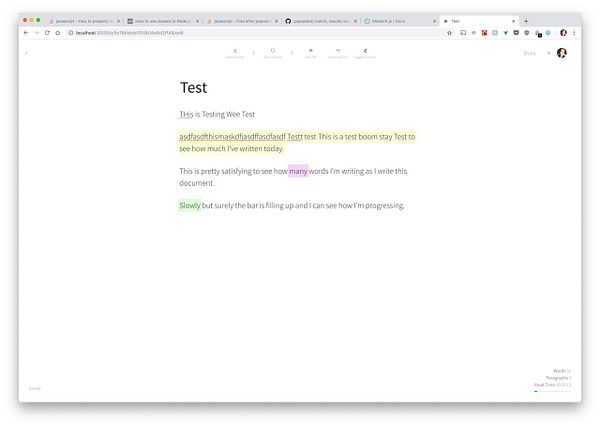Click the Saved status text at bottom left
This screenshot has width=600, height=427.
[34, 388]
